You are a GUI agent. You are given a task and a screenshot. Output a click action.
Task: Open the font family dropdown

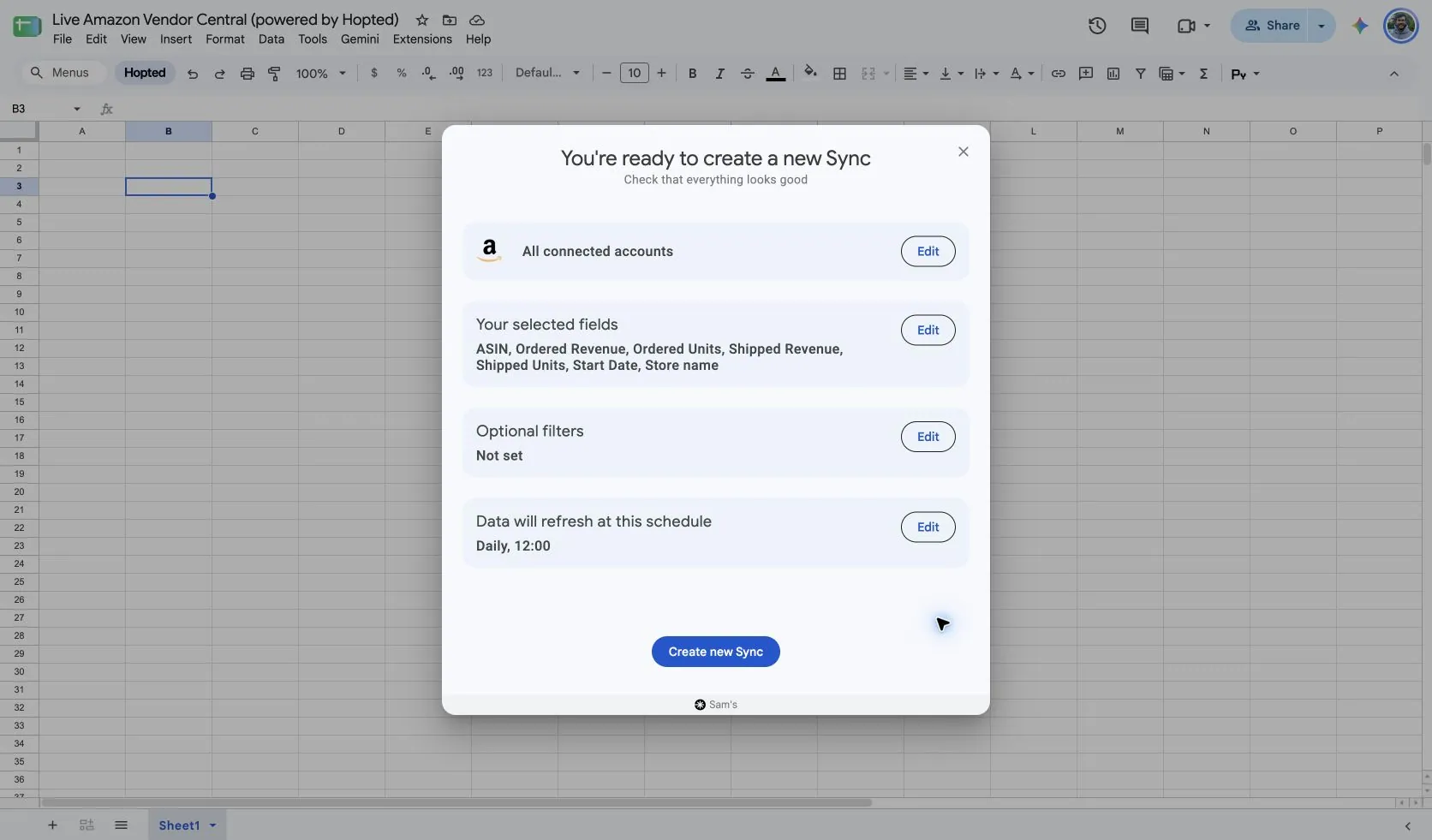[x=547, y=74]
